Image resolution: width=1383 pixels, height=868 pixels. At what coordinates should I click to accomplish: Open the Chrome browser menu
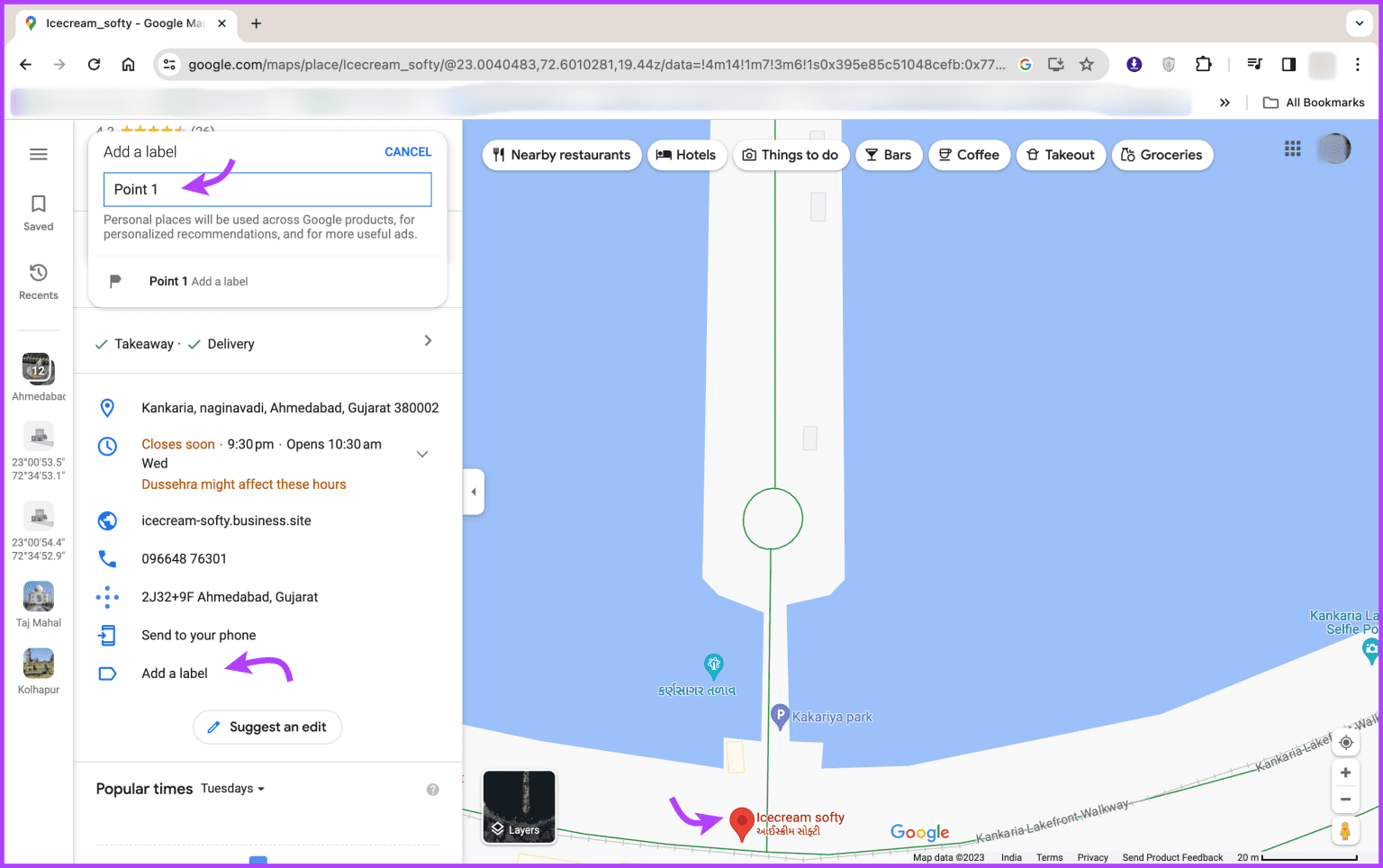pyautogui.click(x=1358, y=64)
